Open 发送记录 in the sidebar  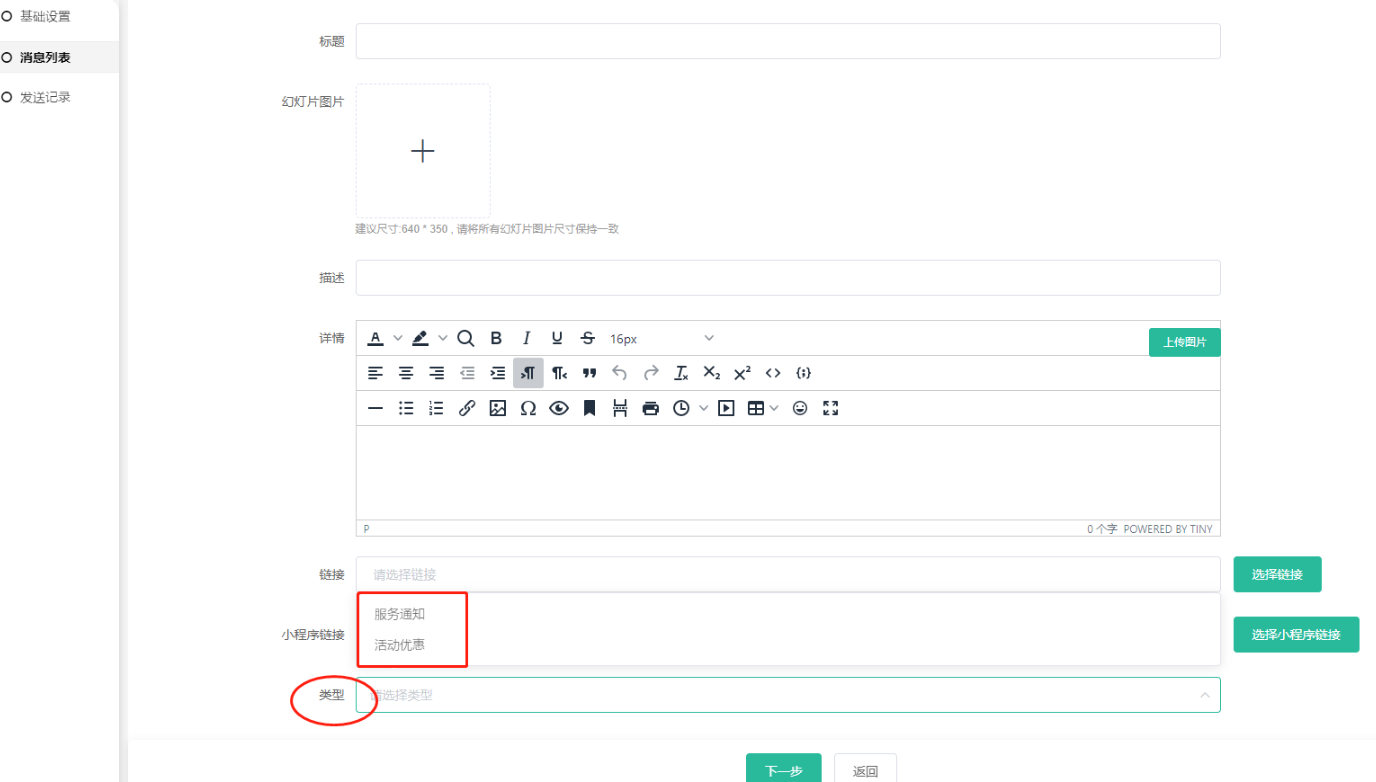(45, 97)
